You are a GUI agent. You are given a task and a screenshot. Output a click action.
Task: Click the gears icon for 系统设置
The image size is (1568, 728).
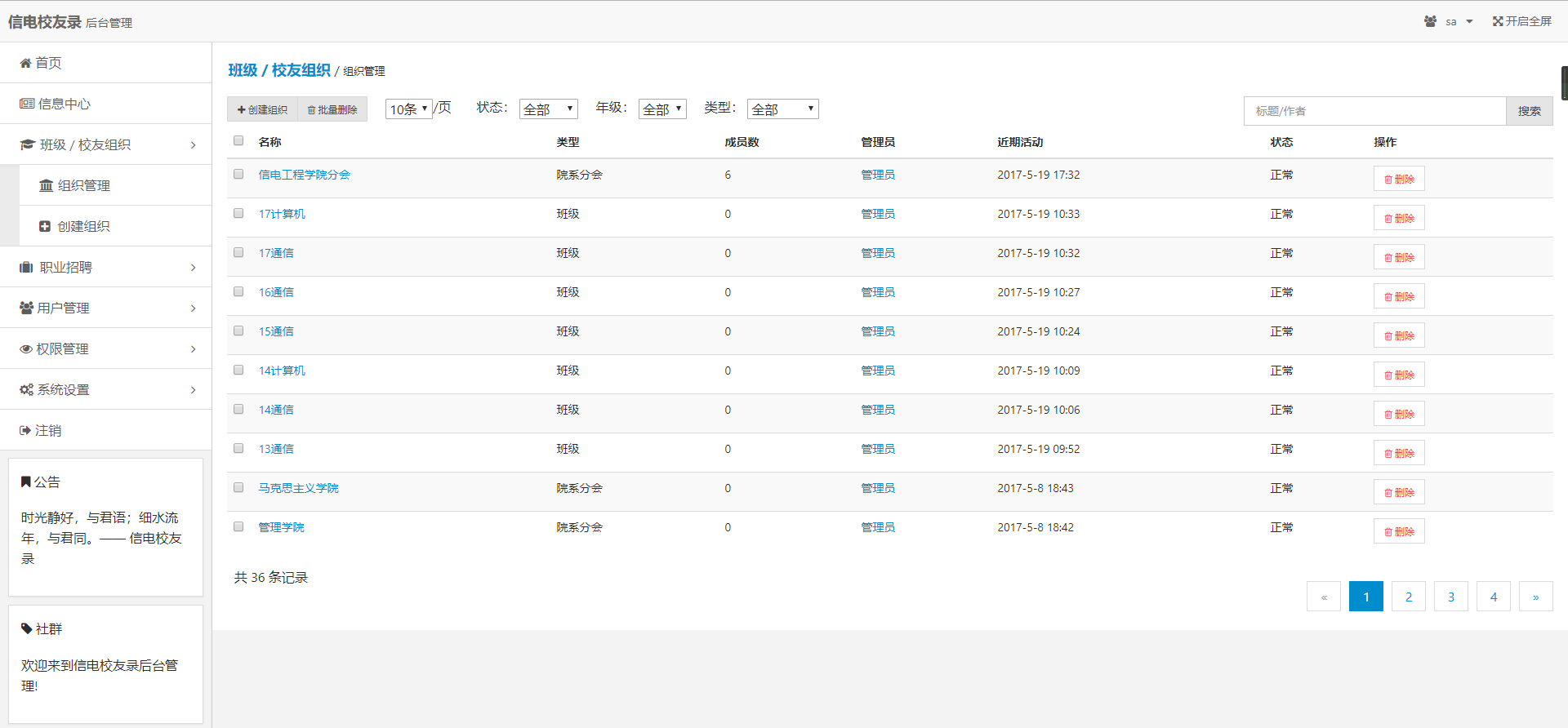[26, 390]
